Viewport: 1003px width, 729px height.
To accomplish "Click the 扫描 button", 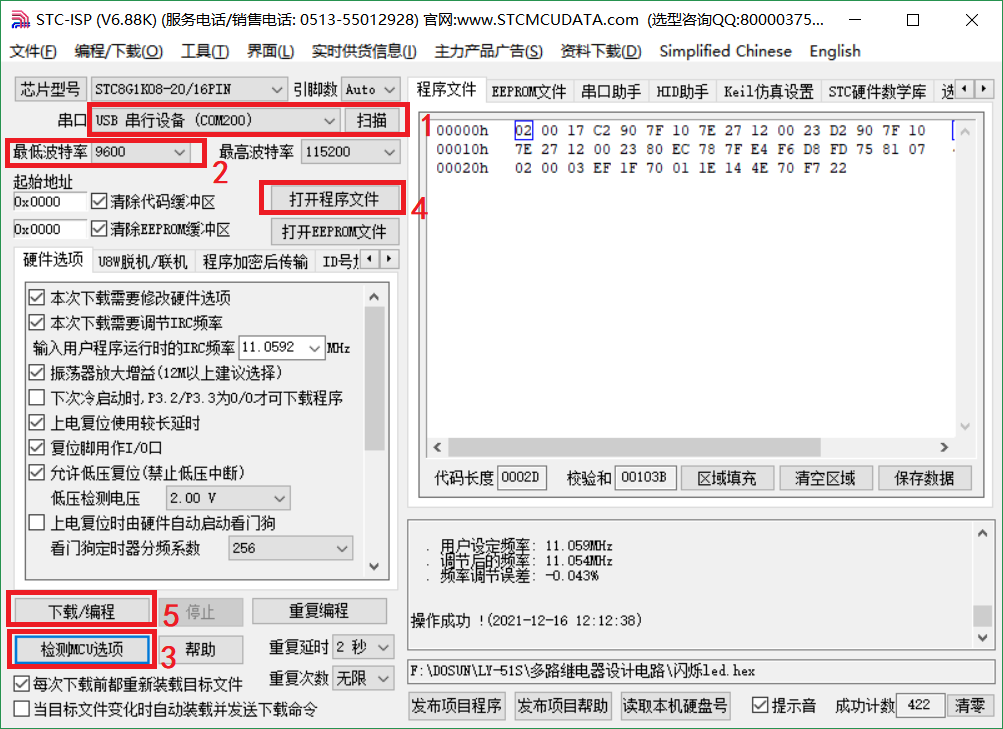I will (372, 120).
